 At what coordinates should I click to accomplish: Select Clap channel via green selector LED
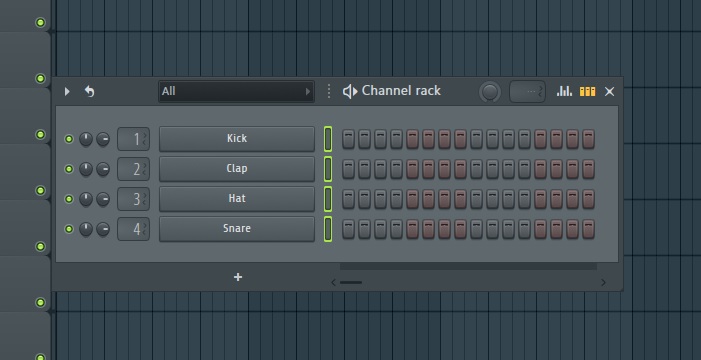tap(328, 169)
